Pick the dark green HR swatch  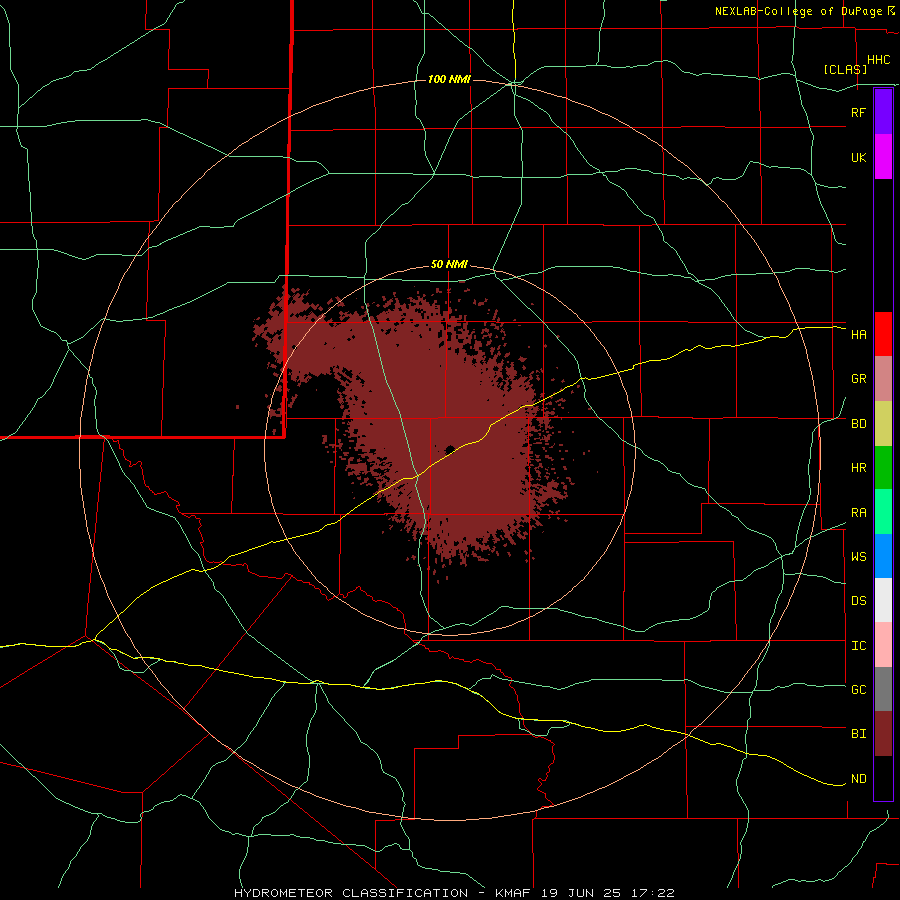[883, 467]
